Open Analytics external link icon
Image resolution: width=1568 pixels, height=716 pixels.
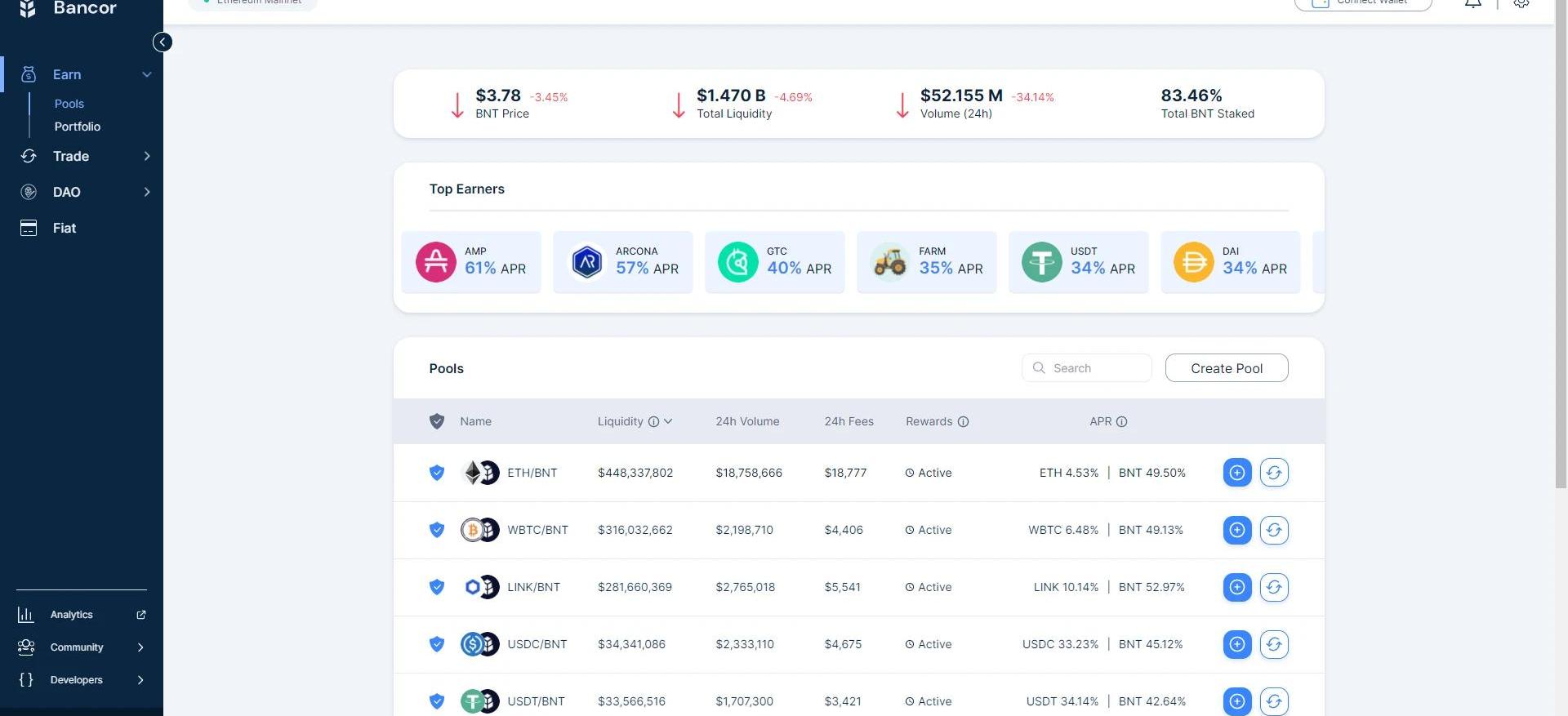tap(141, 615)
